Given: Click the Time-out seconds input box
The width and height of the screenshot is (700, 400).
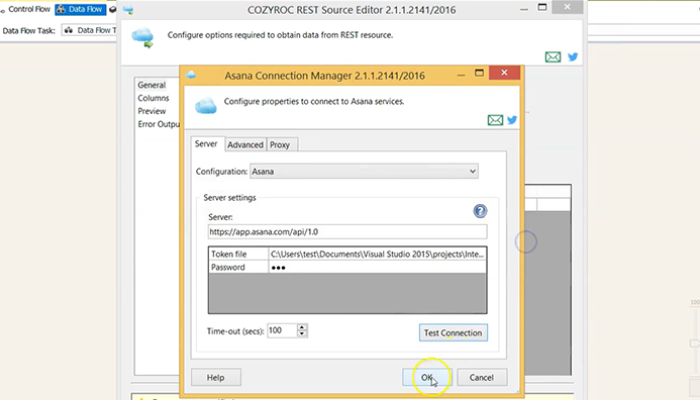Looking at the screenshot, I should point(282,330).
